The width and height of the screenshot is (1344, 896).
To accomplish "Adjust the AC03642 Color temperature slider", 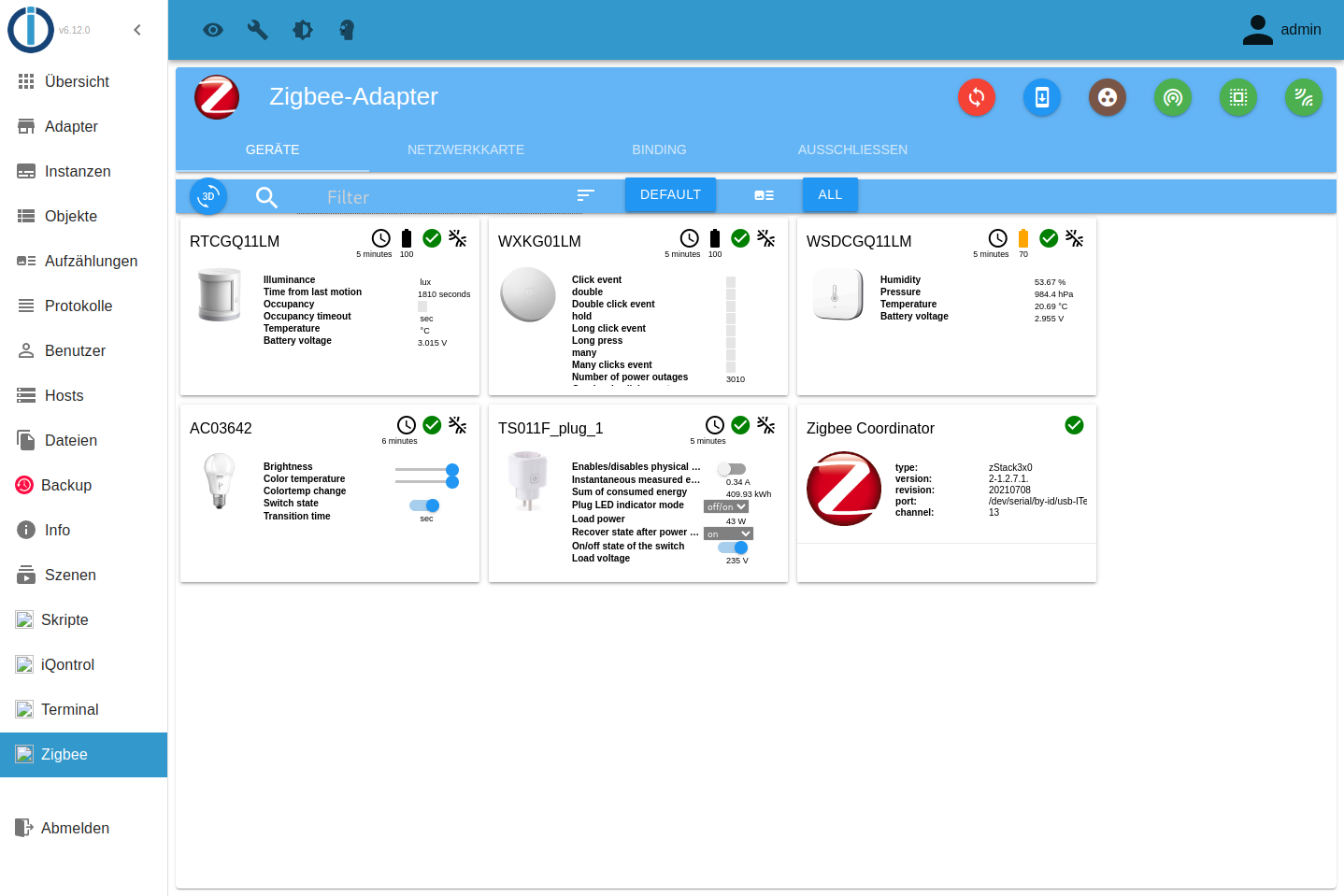I will (x=426, y=481).
